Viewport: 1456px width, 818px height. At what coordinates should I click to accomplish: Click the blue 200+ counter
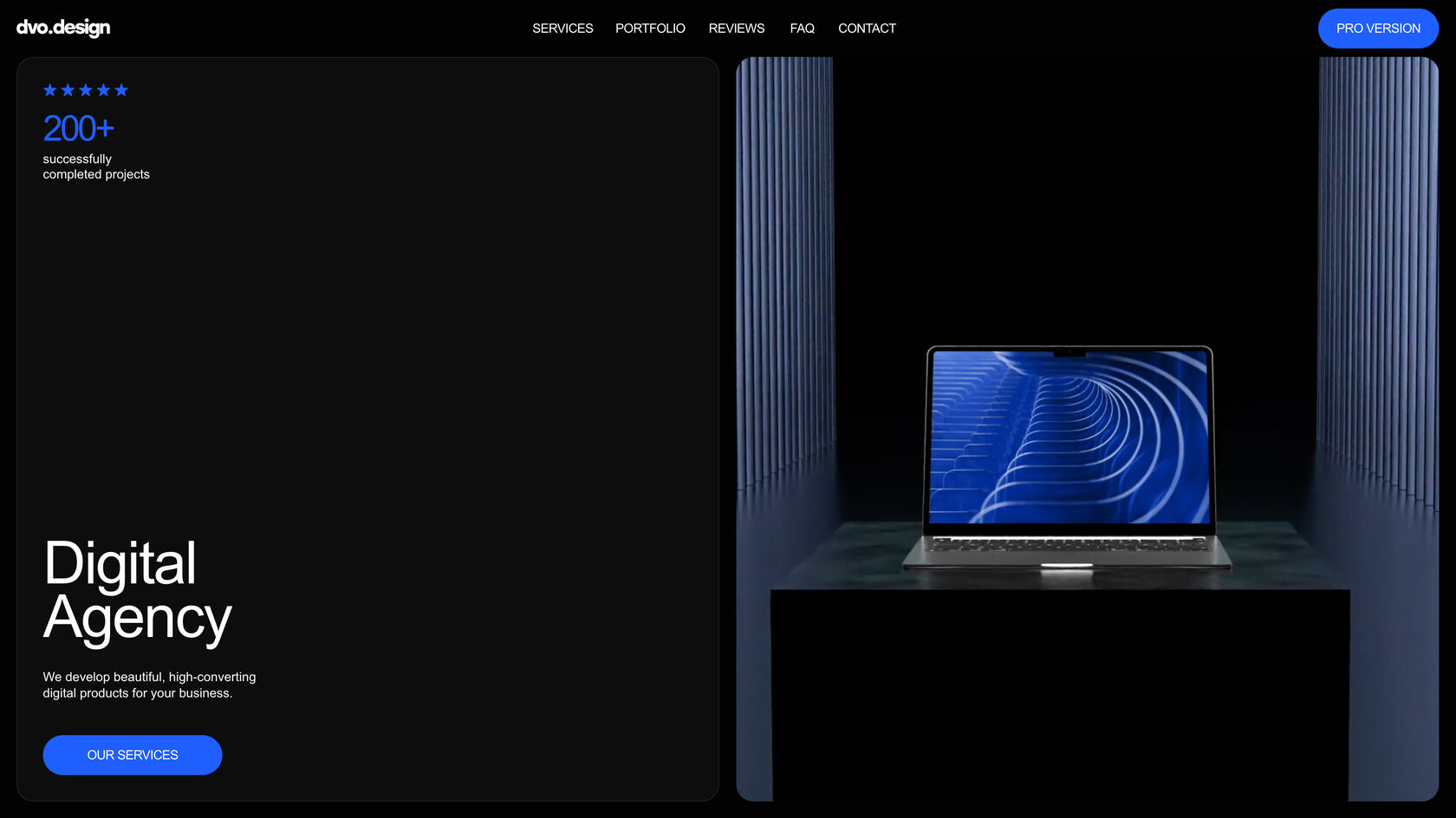click(78, 129)
